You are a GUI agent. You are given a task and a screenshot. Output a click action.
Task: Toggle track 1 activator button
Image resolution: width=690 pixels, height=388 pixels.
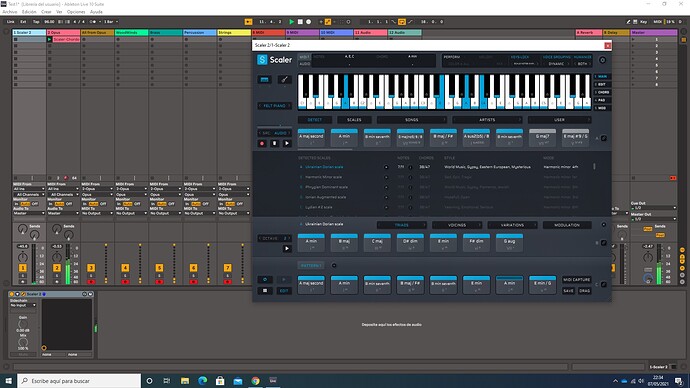point(23,268)
